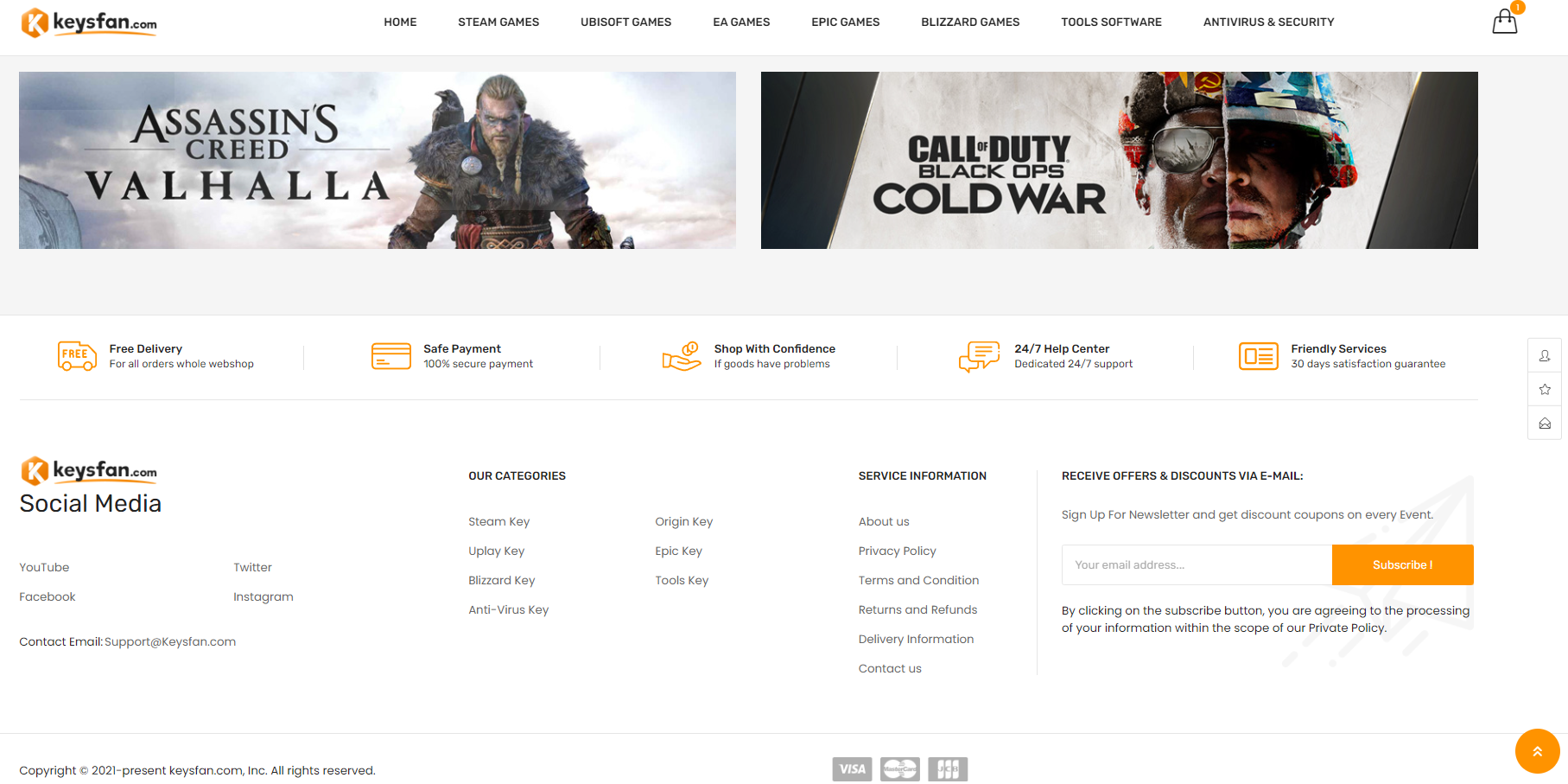Image resolution: width=1568 pixels, height=784 pixels.
Task: Focus the newsletter email address field
Action: [1197, 565]
